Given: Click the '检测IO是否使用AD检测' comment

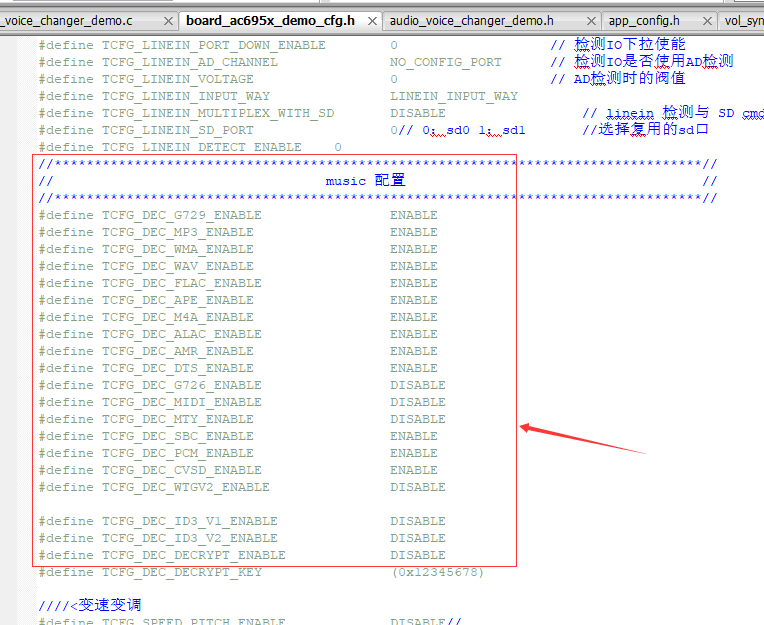Looking at the screenshot, I should click(653, 61).
